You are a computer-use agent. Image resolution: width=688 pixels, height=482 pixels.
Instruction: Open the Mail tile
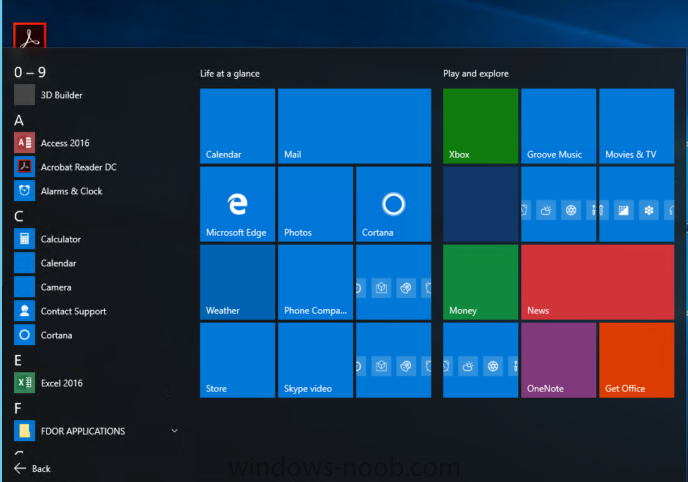pos(355,126)
